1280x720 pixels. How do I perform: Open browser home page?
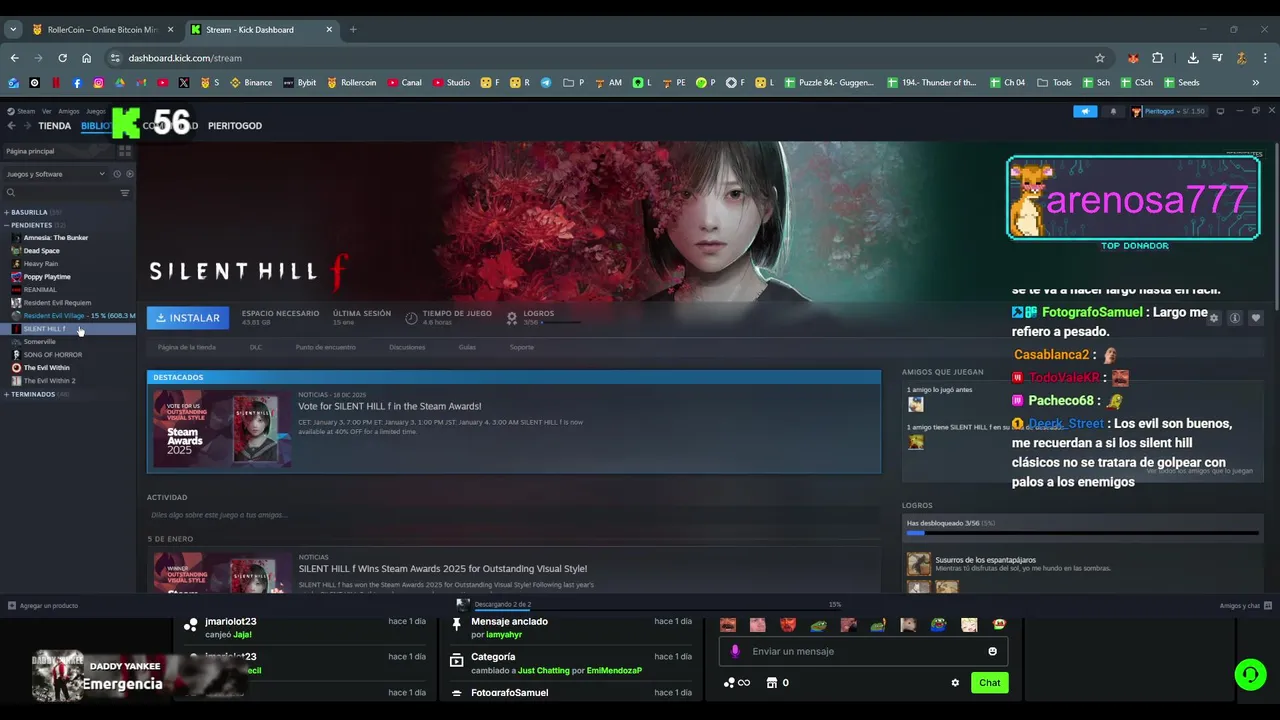tap(87, 58)
